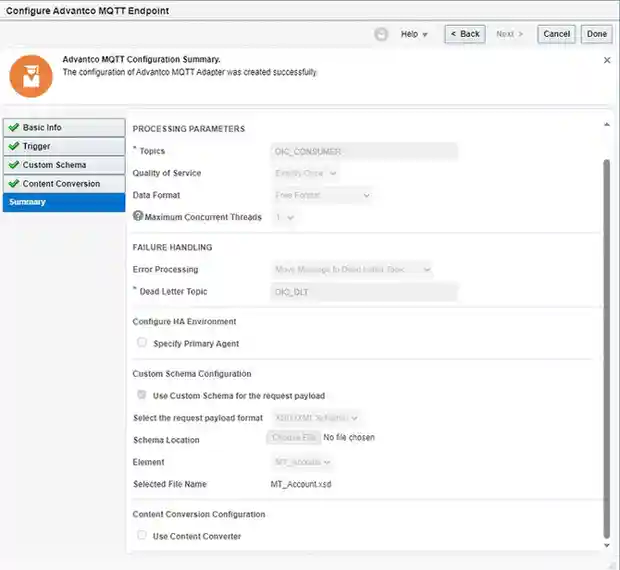Click the green checkmark next to Custom Schema
The height and width of the screenshot is (570, 620).
coord(13,165)
